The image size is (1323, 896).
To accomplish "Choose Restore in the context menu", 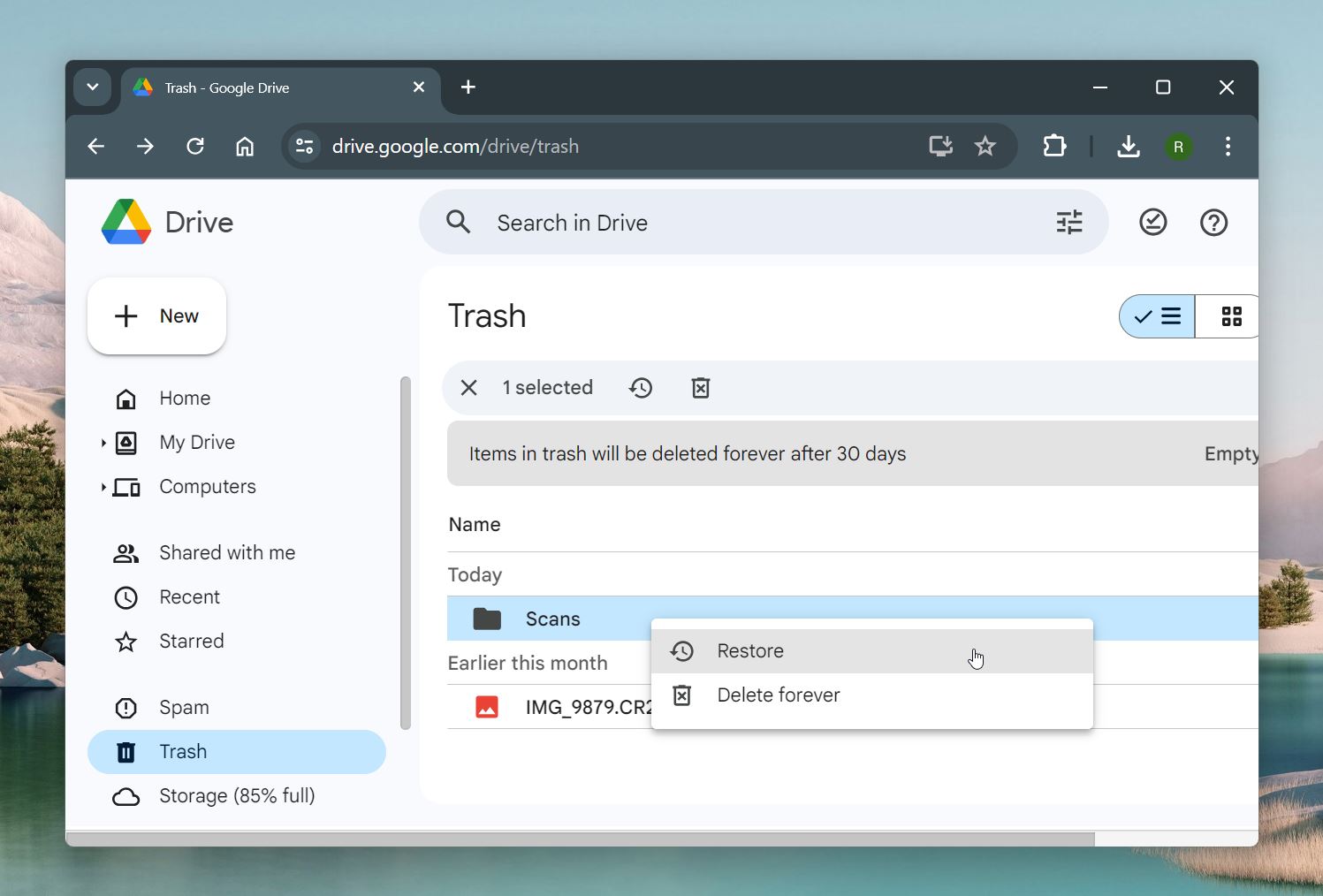I will [x=872, y=651].
